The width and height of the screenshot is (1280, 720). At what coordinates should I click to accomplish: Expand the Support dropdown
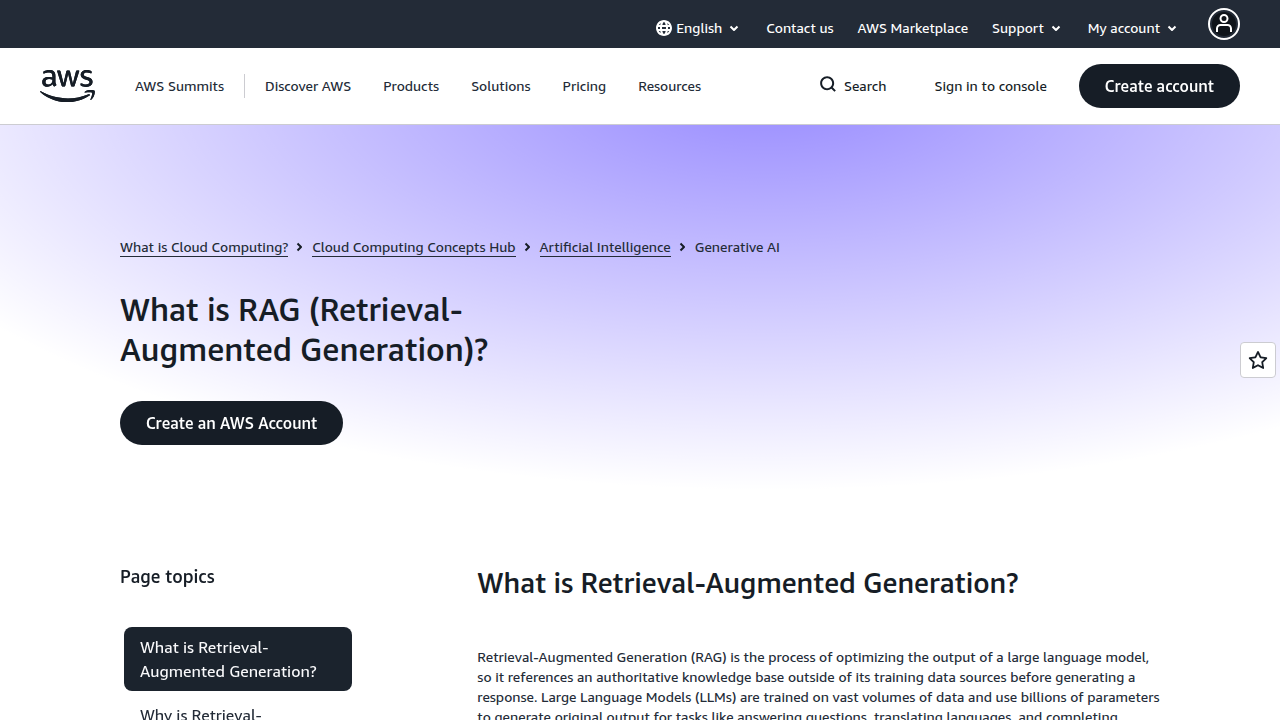1026,28
